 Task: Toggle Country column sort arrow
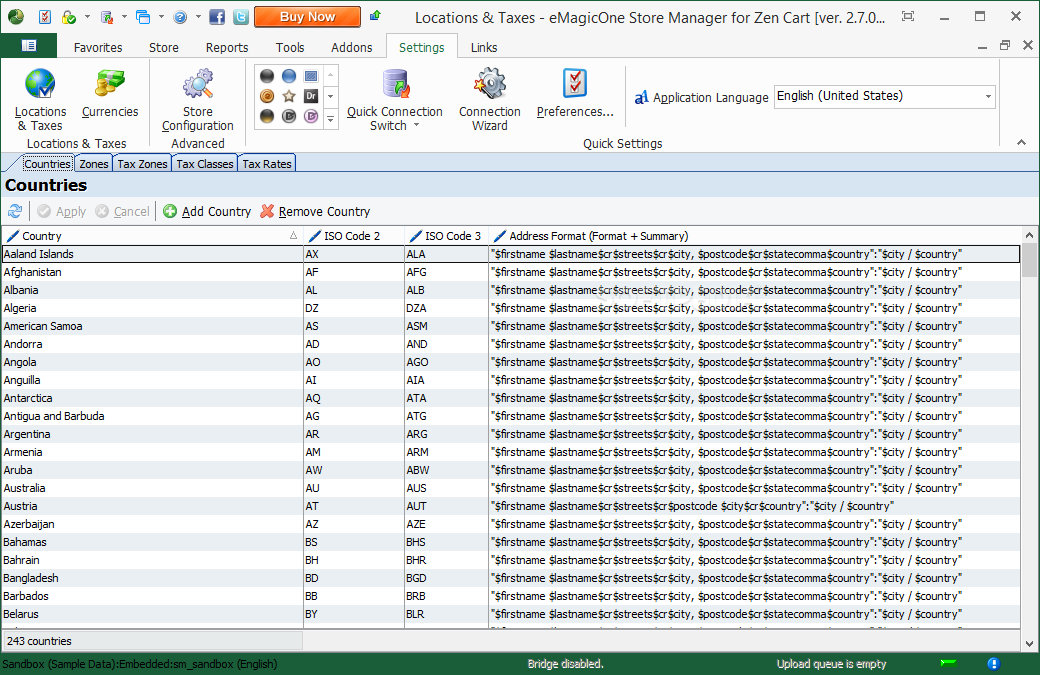click(293, 236)
